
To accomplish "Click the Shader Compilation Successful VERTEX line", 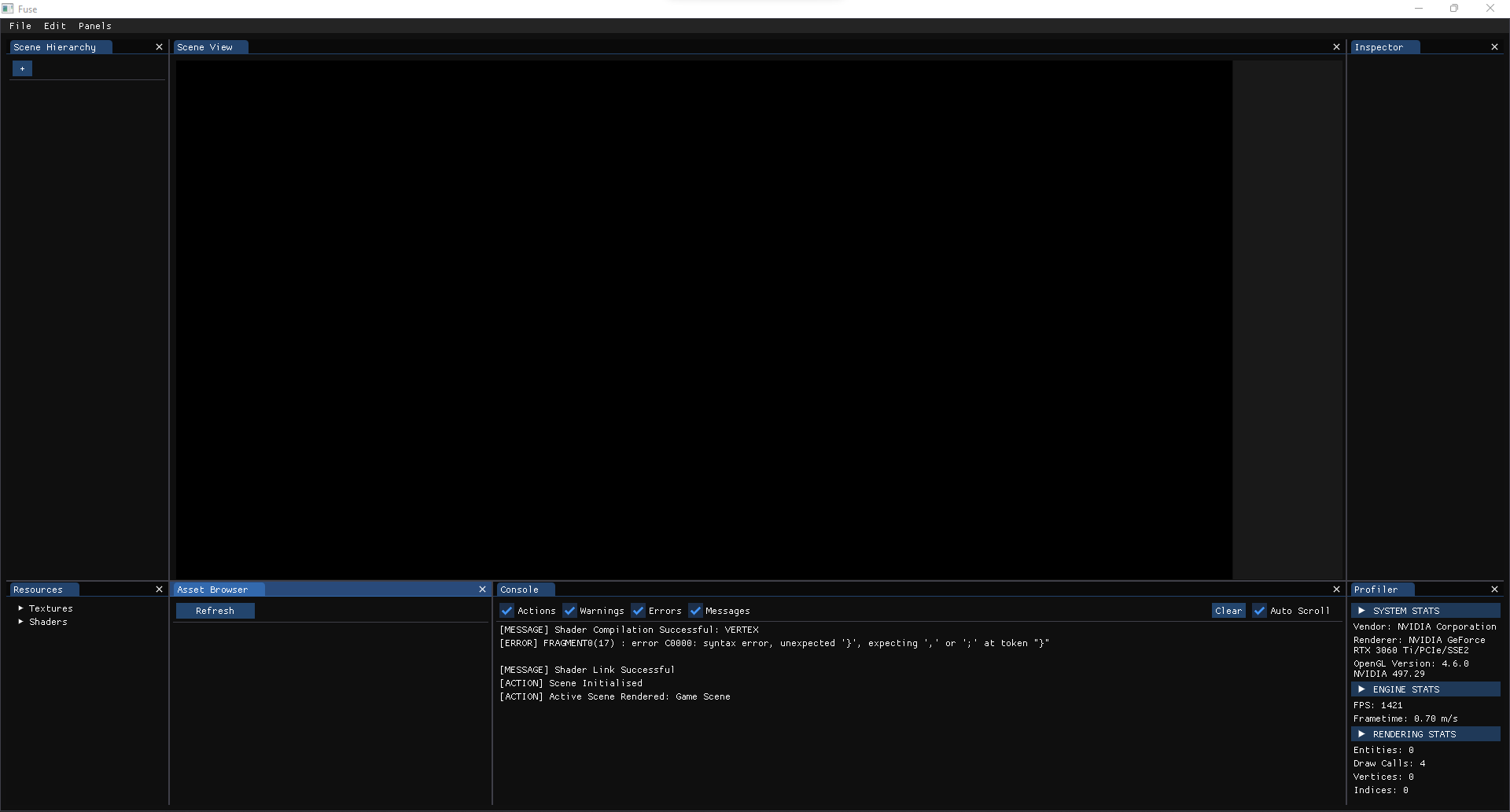I will 629,630.
